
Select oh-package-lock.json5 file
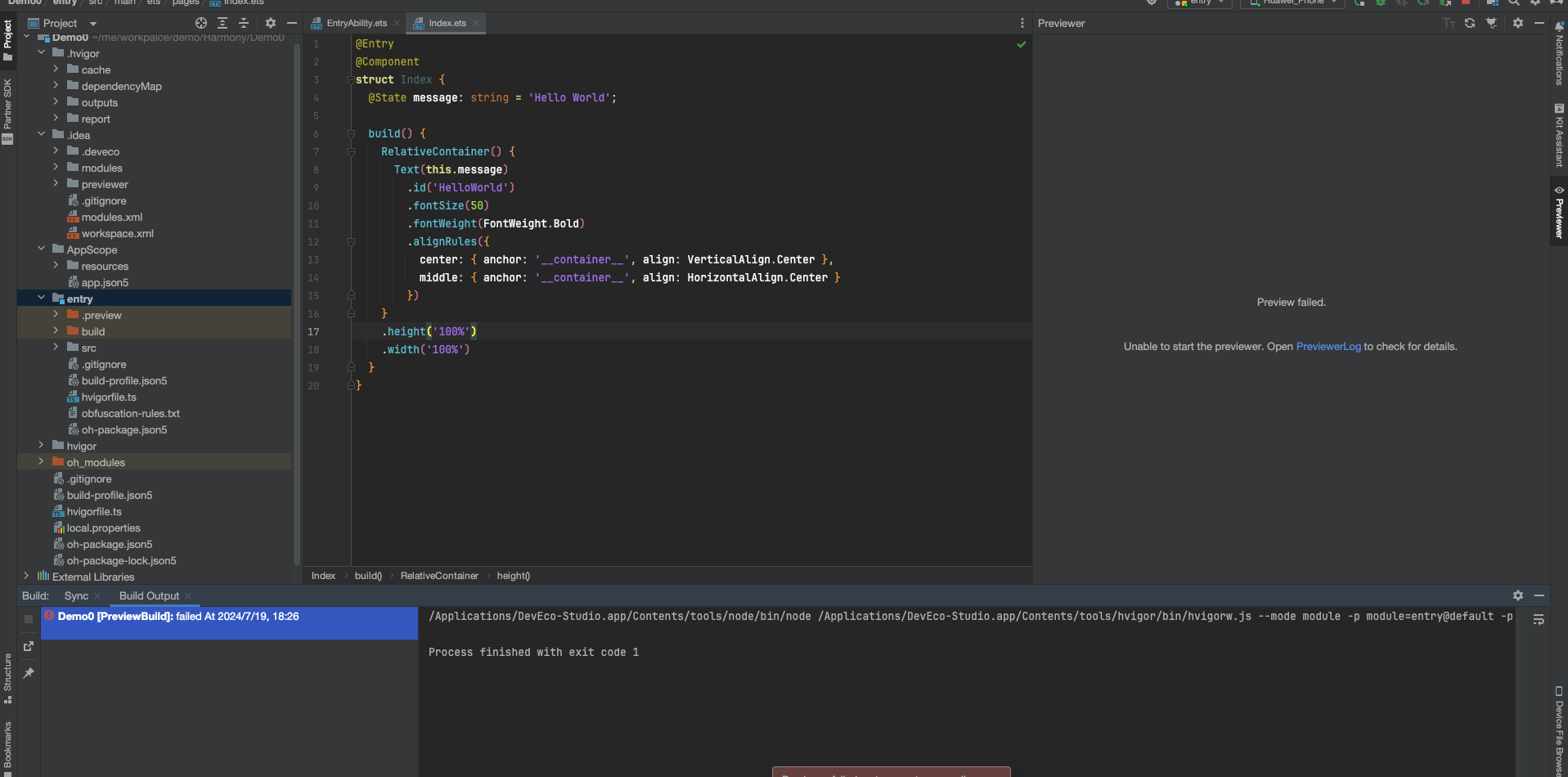click(x=121, y=561)
